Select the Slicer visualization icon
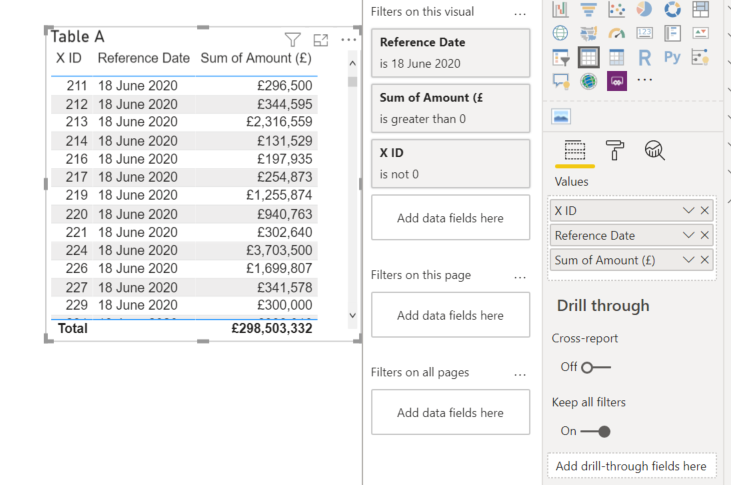Screen dimensions: 731x485 560,57
